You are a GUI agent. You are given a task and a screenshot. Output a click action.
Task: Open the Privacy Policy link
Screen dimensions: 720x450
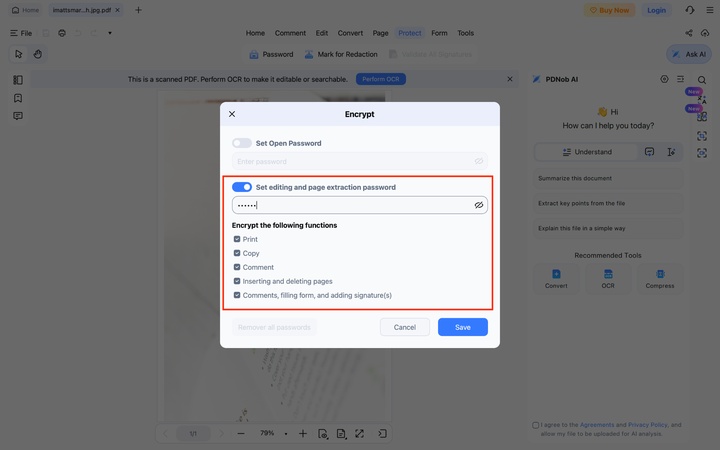(647, 425)
